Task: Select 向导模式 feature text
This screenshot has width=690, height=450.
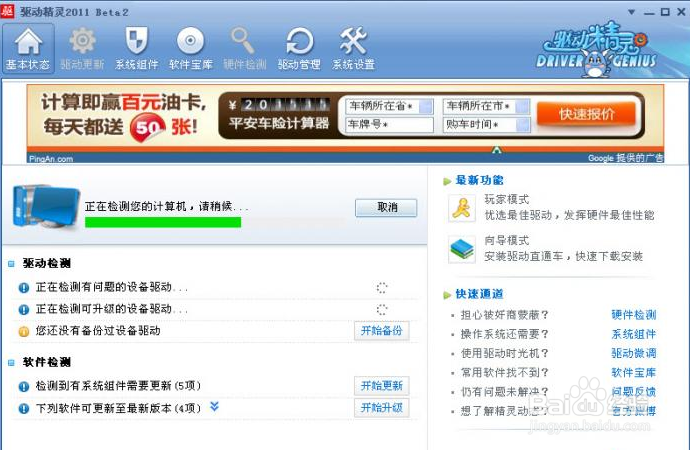Action: pyautogui.click(x=507, y=241)
